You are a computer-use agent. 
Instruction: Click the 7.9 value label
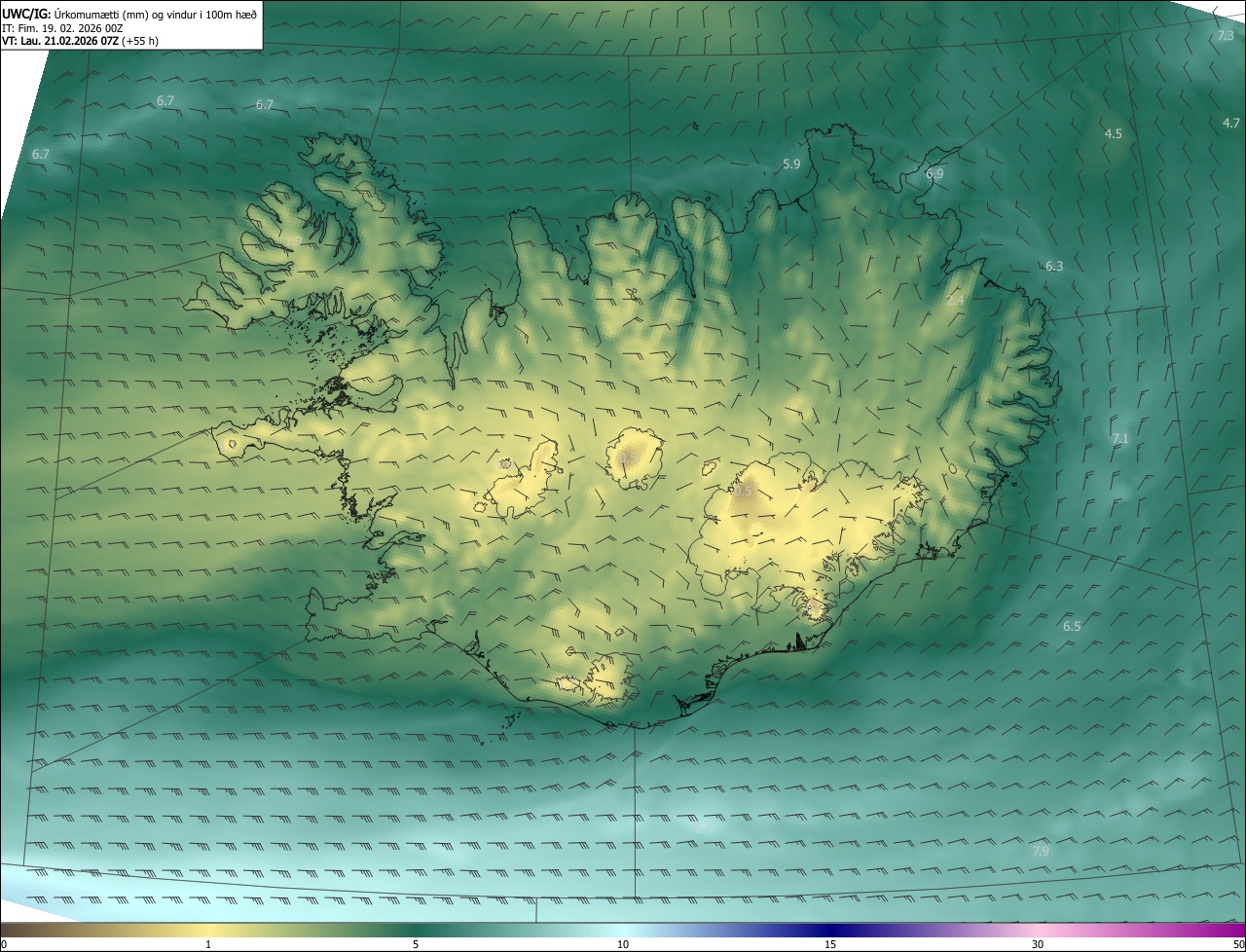pos(1041,851)
